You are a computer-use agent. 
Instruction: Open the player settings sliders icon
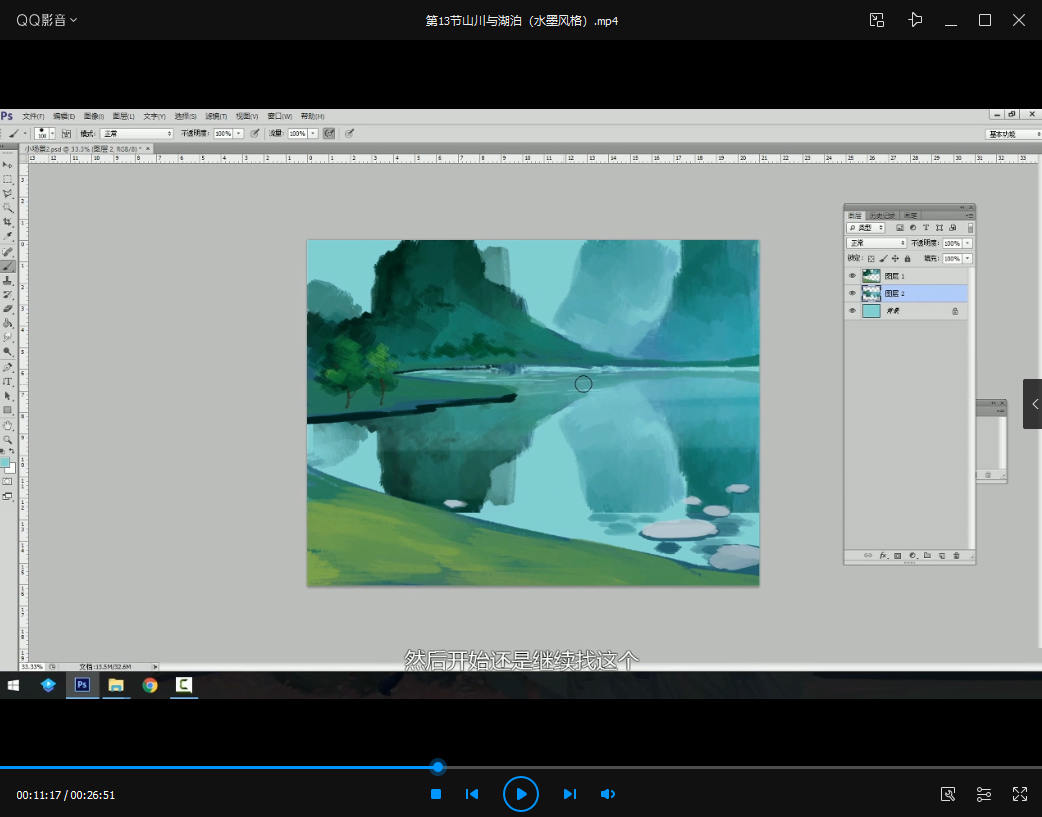coord(984,794)
